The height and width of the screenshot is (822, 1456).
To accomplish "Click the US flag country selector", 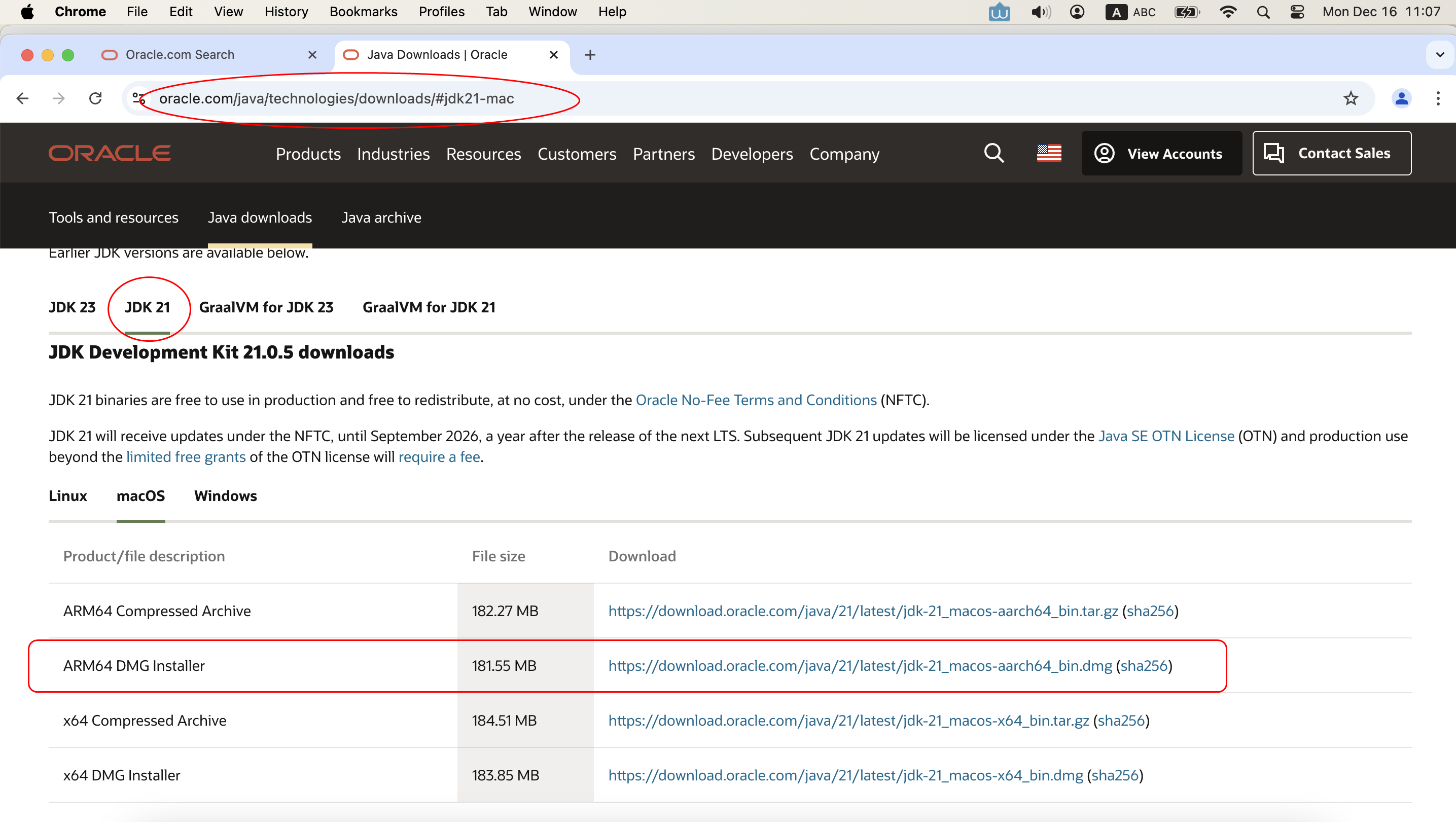I will 1048,153.
